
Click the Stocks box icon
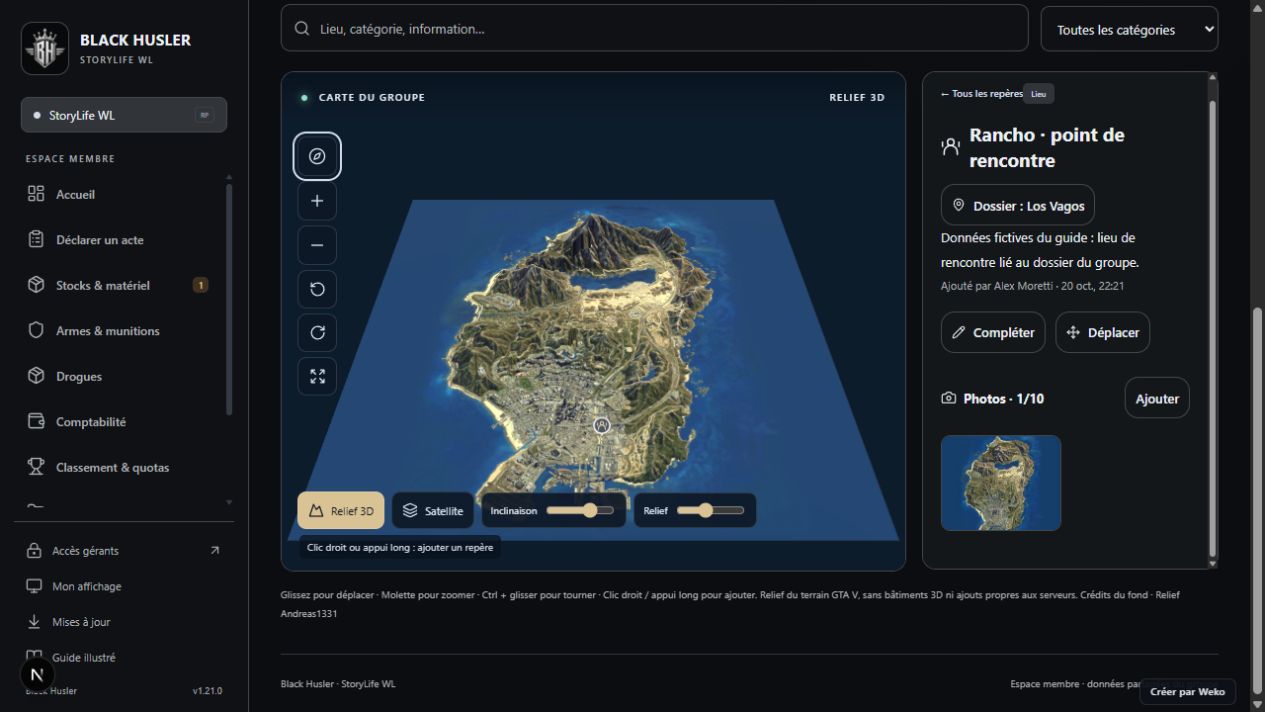(36, 285)
